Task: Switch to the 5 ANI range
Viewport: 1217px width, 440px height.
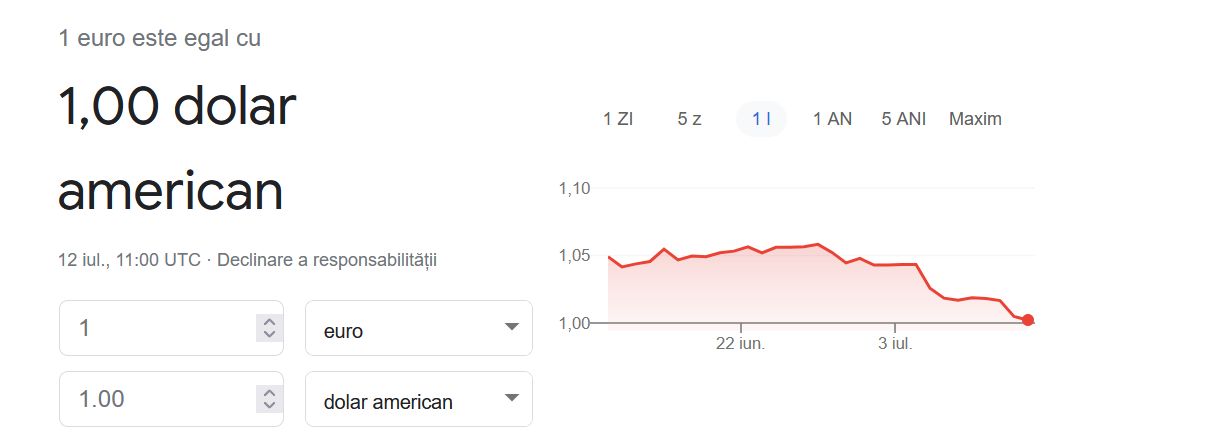Action: click(904, 119)
